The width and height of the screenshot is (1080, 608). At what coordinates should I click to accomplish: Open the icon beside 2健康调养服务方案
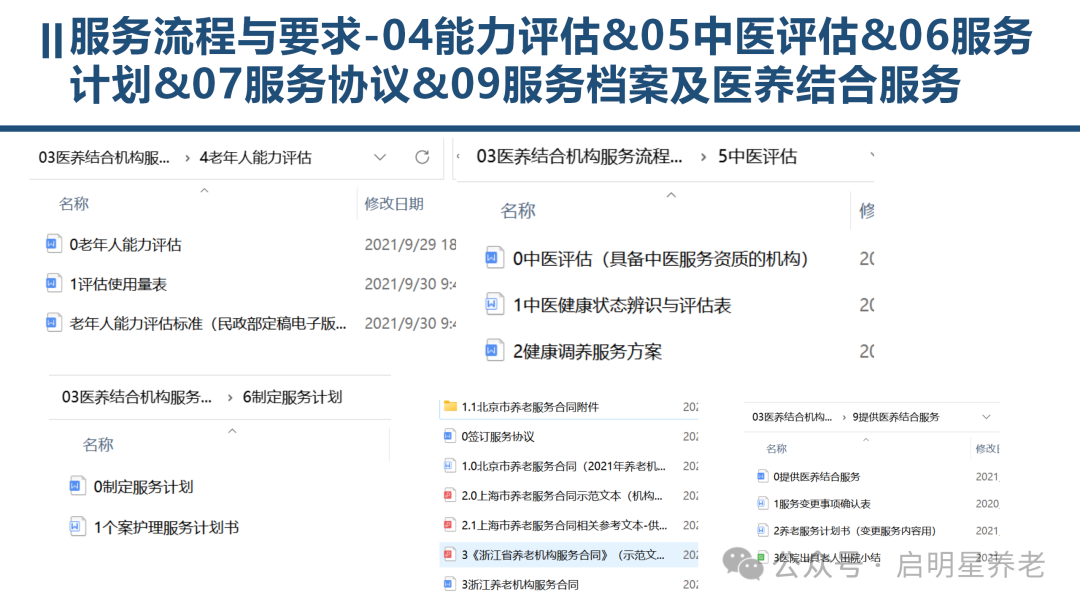coord(494,351)
